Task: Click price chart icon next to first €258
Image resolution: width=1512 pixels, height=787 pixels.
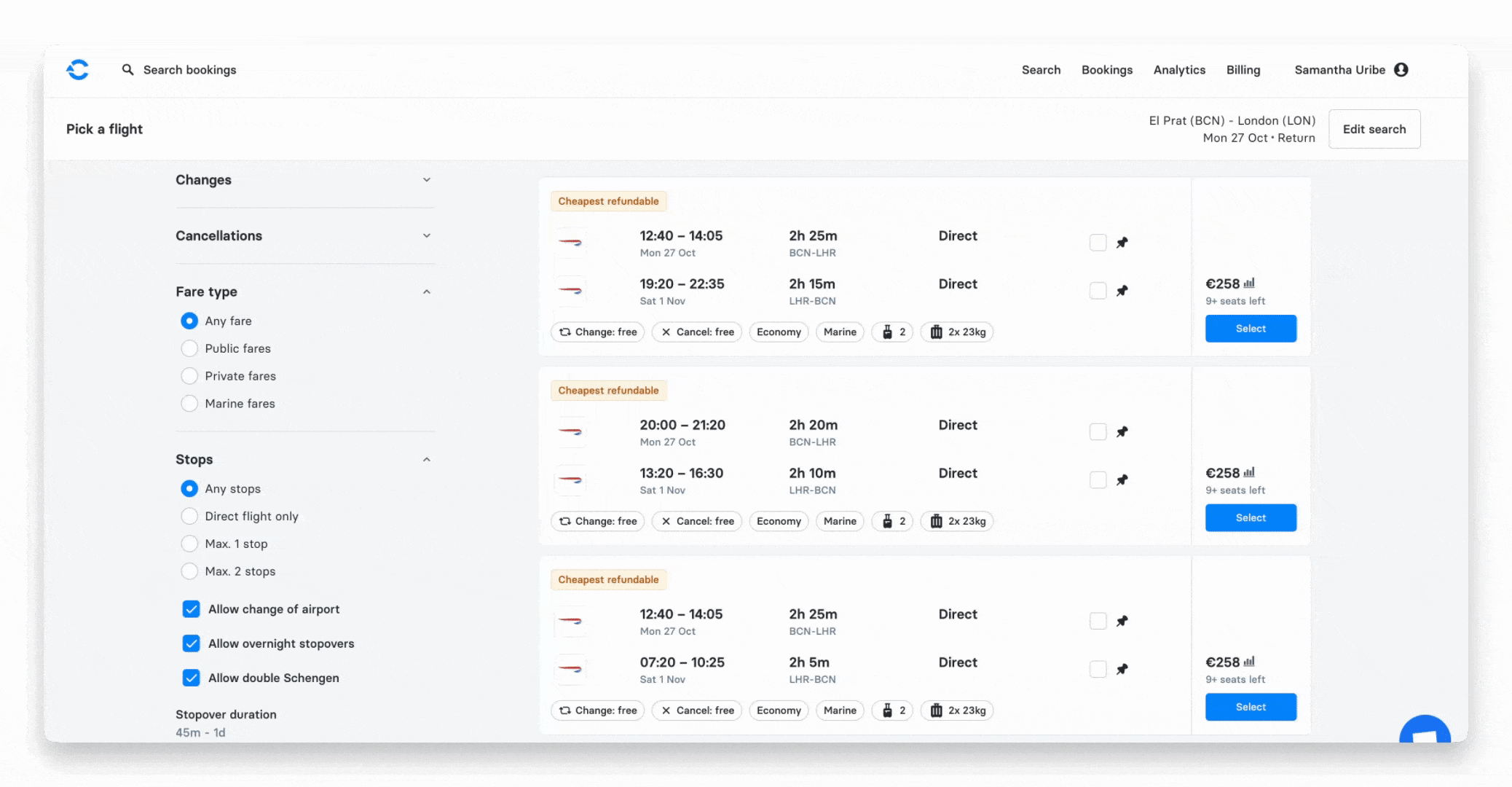Action: [1249, 283]
